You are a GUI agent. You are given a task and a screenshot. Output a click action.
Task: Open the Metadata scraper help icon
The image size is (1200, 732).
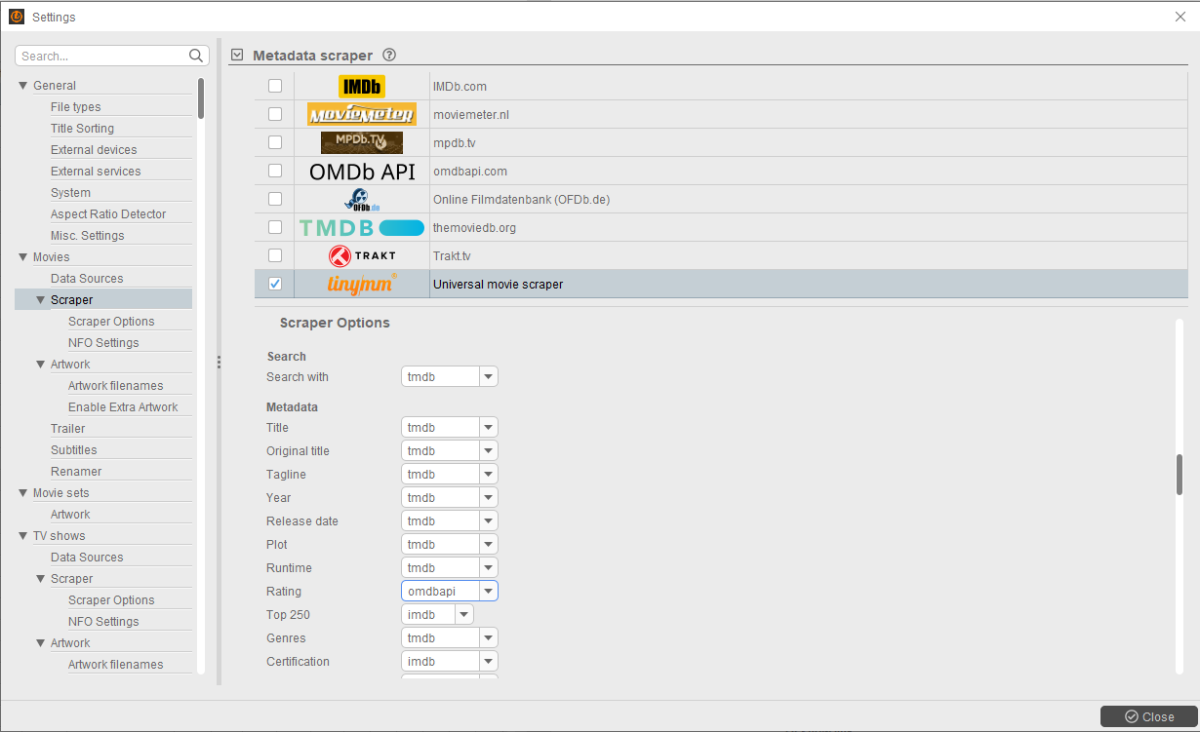[389, 55]
